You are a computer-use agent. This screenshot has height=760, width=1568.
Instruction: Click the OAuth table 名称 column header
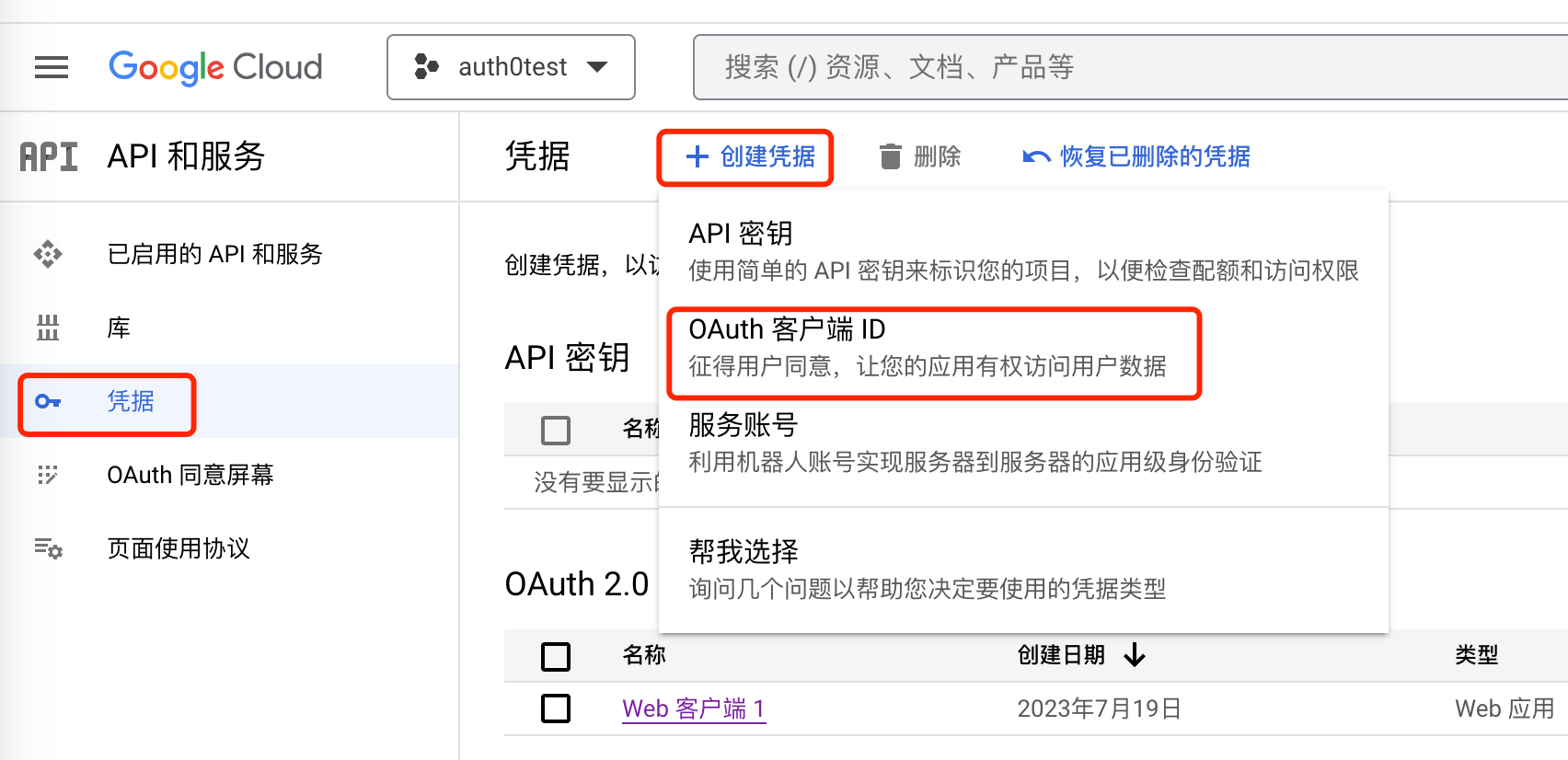644,655
